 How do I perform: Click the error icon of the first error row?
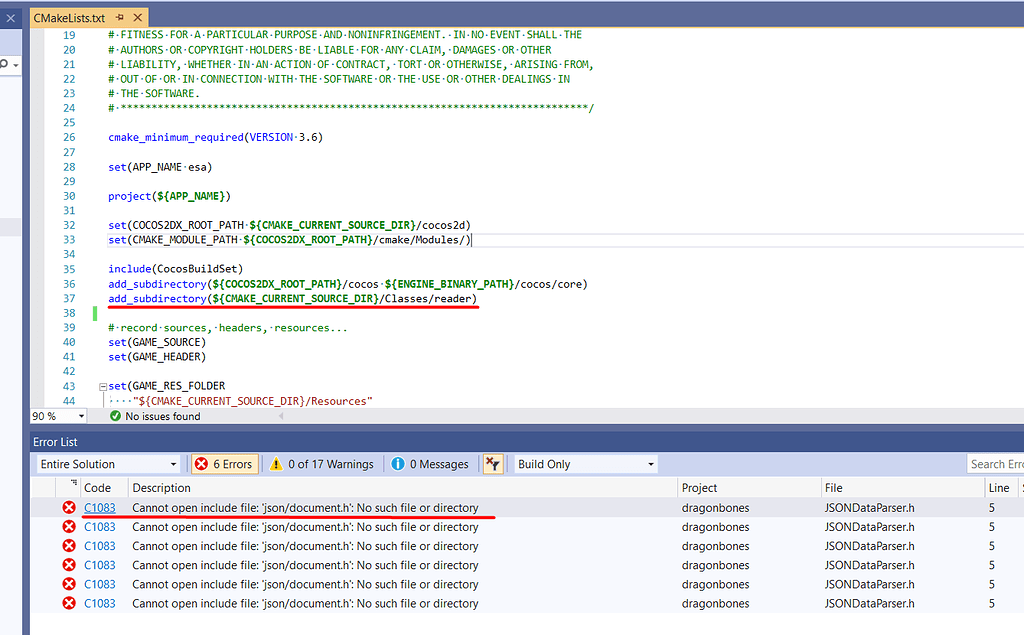tap(69, 508)
